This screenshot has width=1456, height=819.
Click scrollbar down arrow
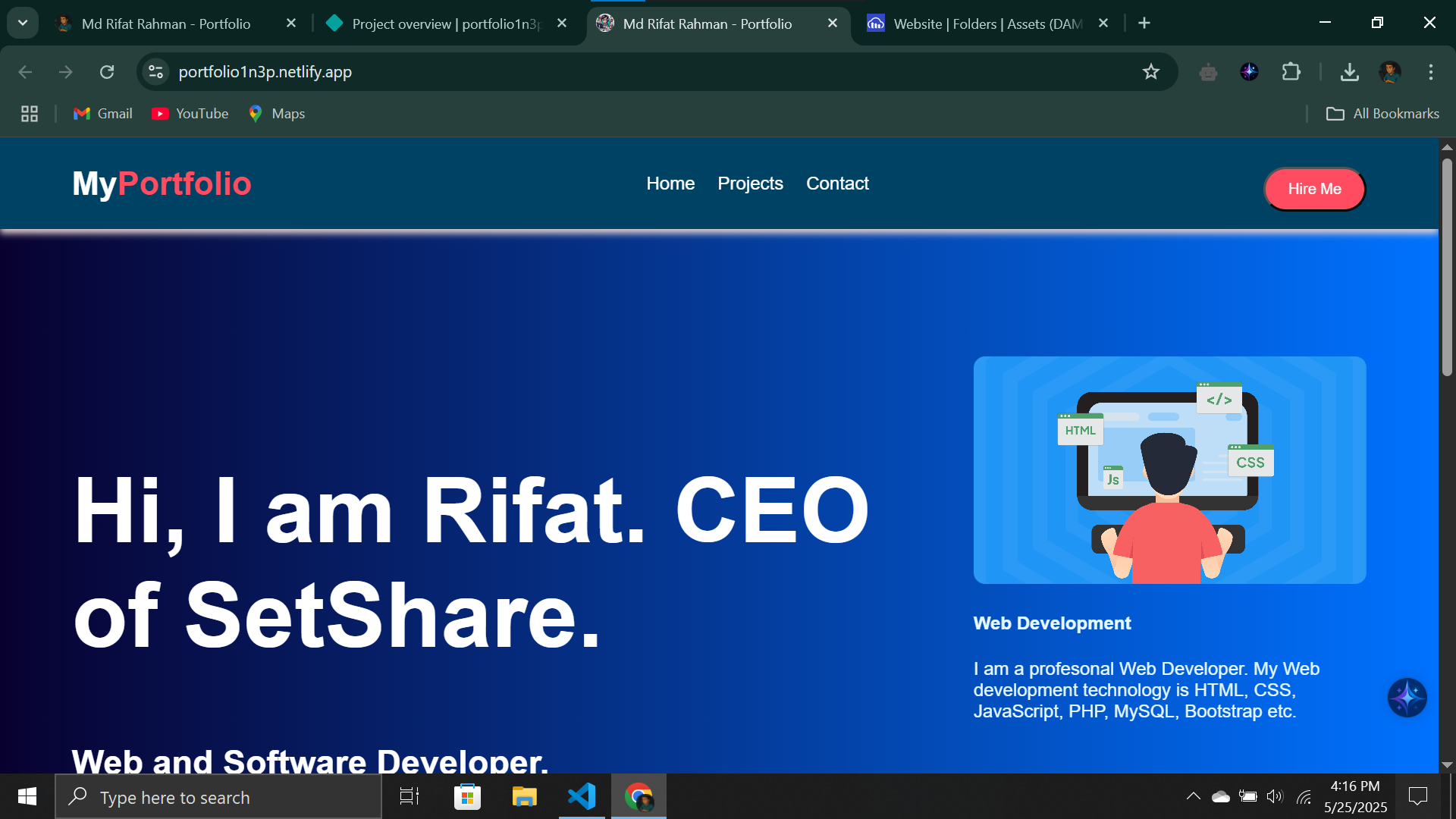point(1447,764)
